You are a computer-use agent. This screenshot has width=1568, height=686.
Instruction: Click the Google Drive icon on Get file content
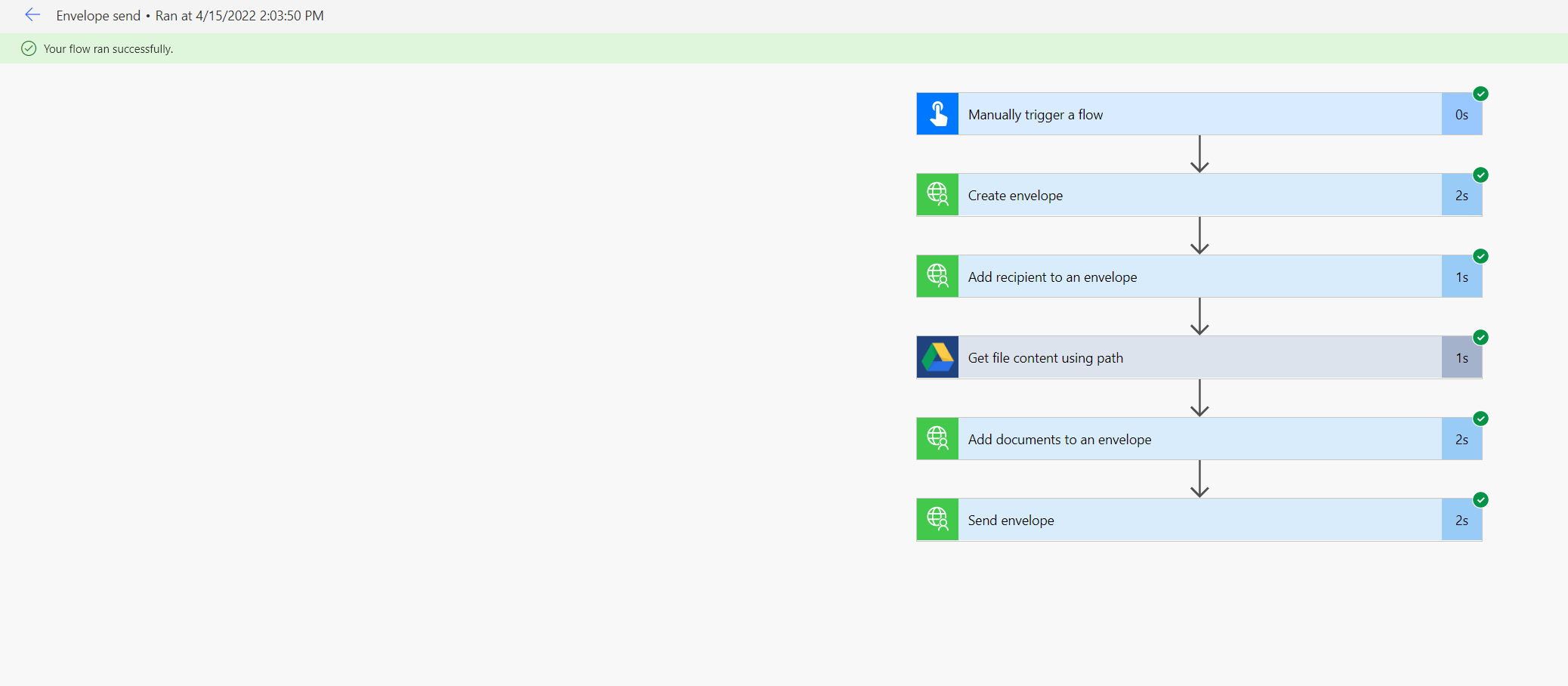(937, 357)
